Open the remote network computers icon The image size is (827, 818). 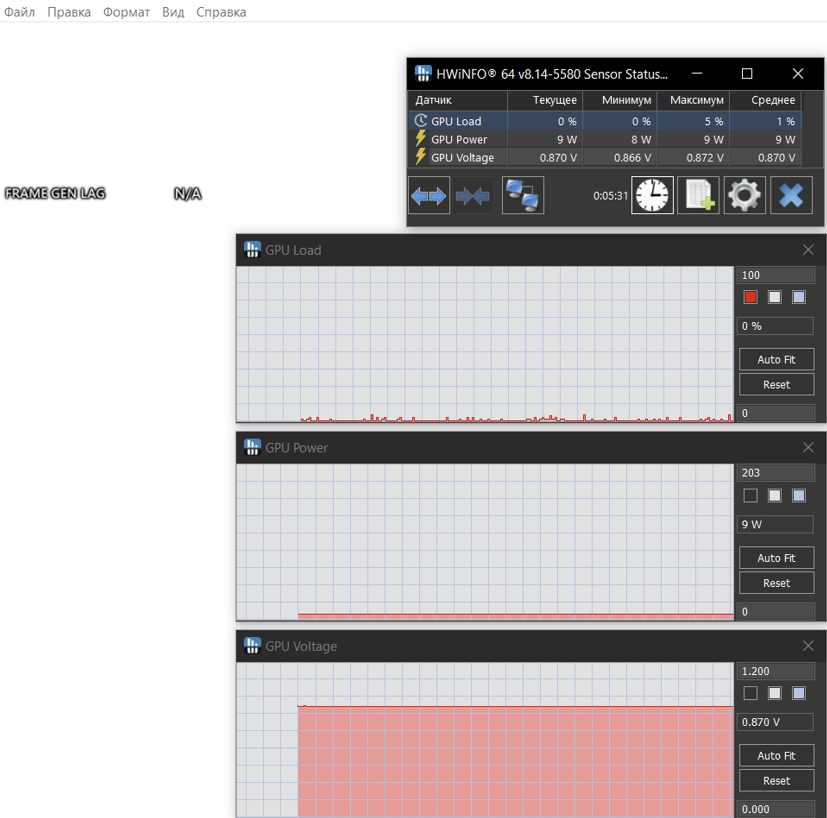523,196
